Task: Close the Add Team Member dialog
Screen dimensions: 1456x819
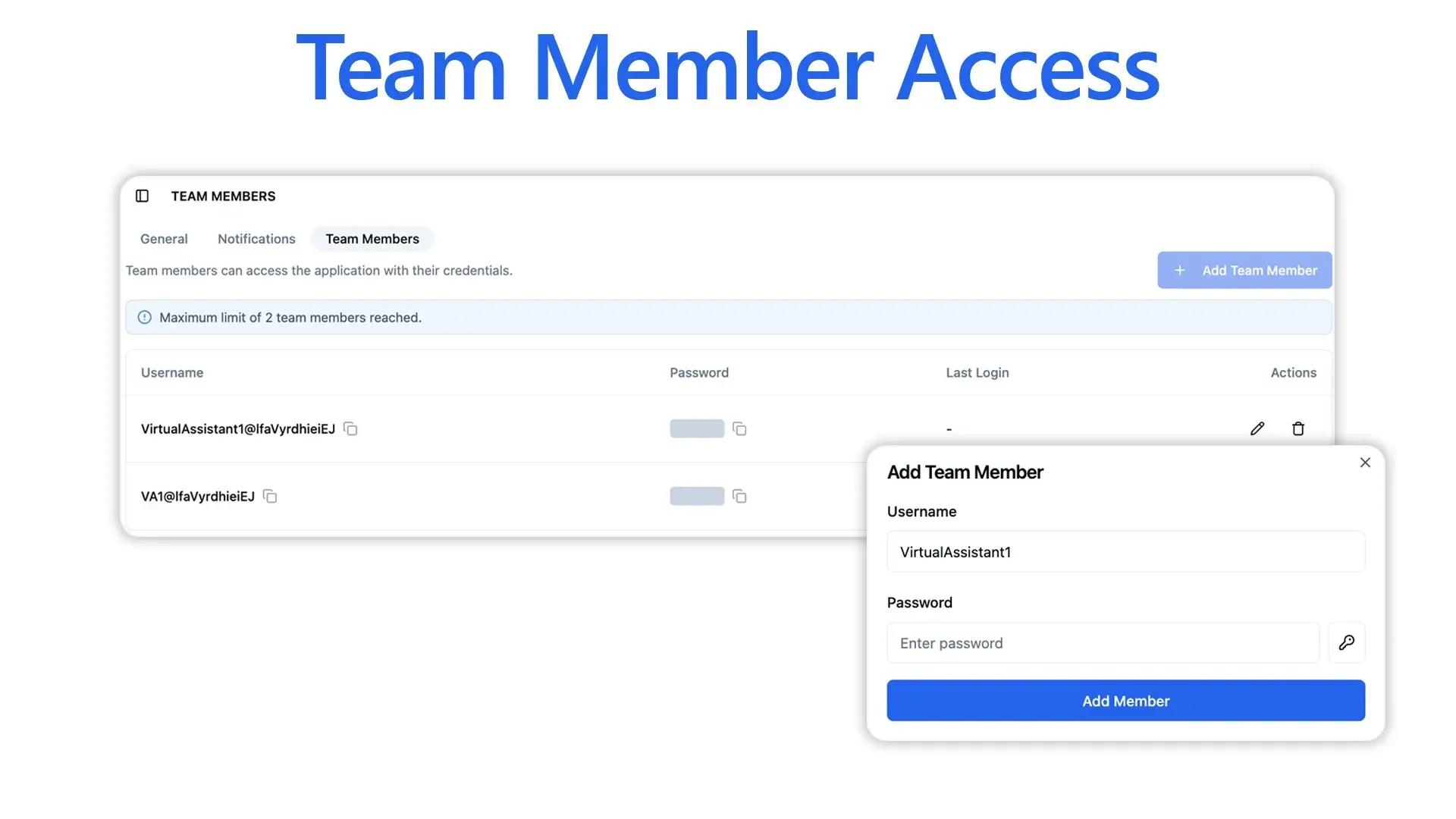Action: click(x=1365, y=462)
